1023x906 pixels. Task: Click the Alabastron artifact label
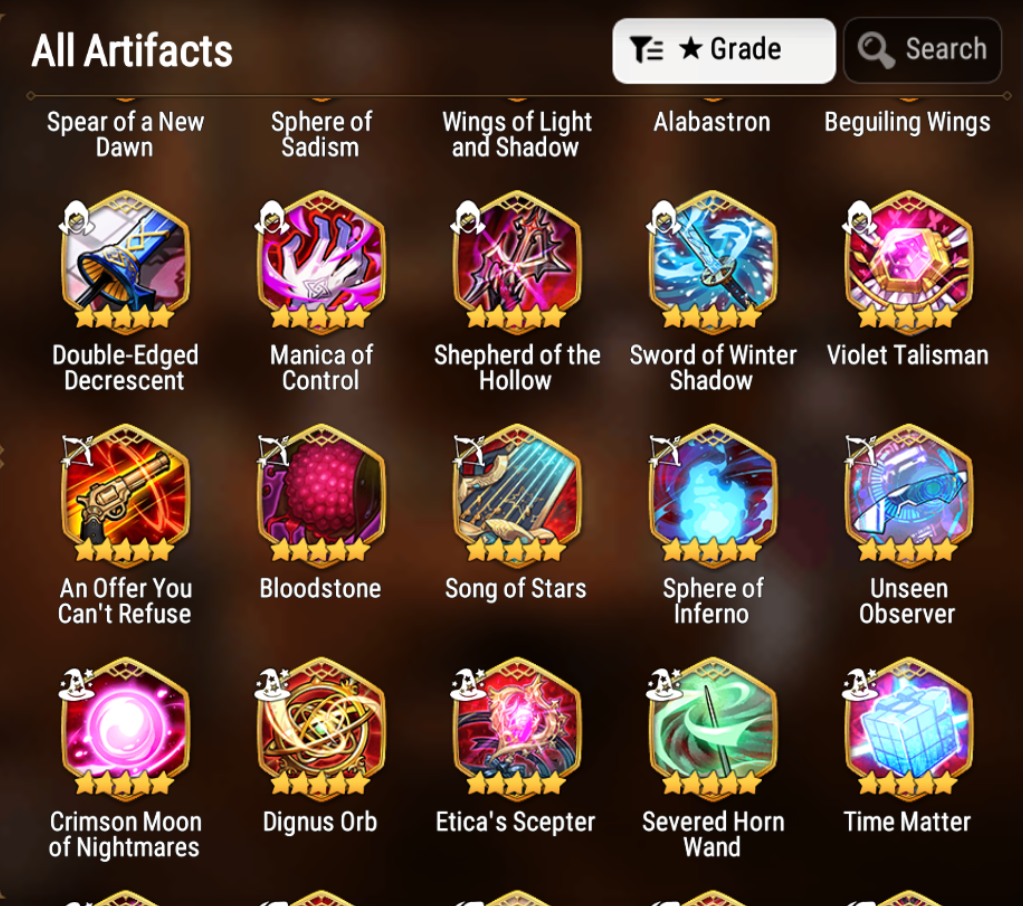tap(712, 122)
